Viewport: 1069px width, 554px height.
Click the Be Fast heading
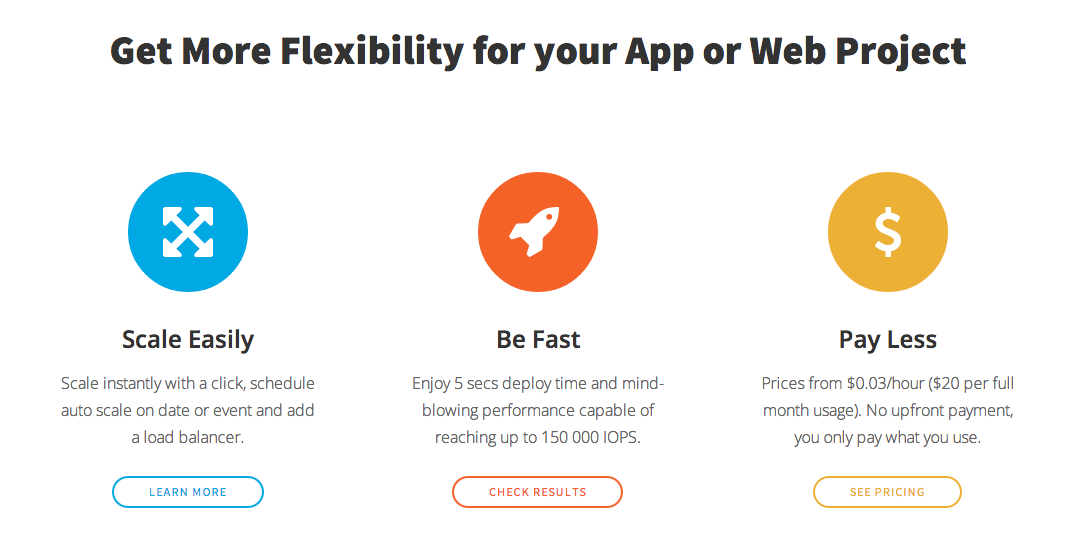[538, 340]
